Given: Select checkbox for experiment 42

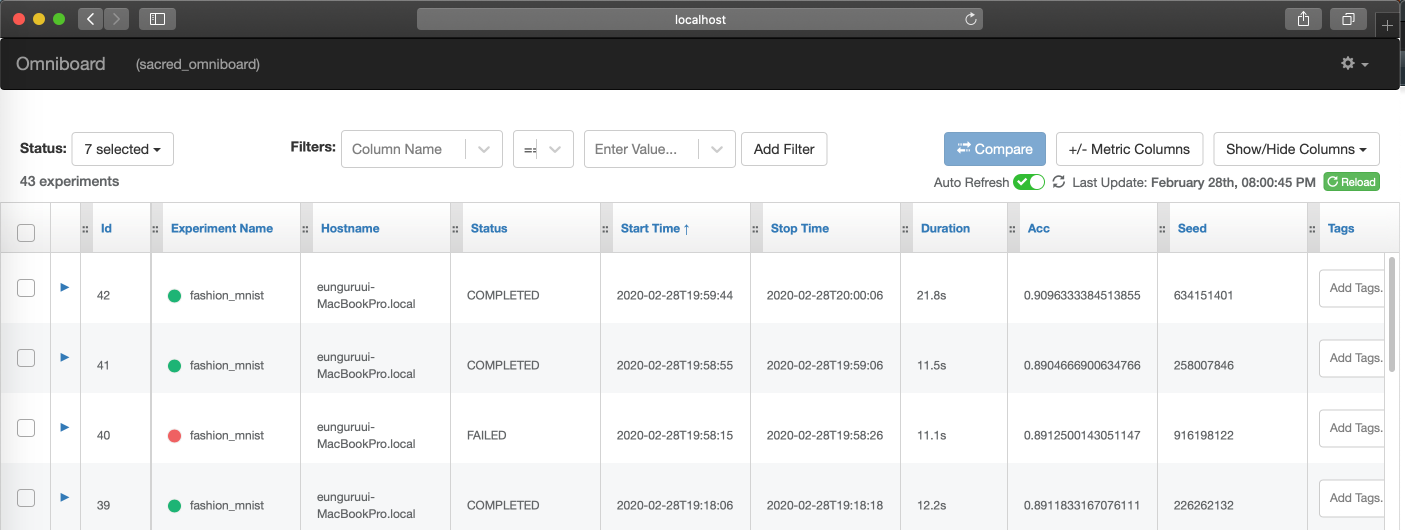Looking at the screenshot, I should pos(26,288).
